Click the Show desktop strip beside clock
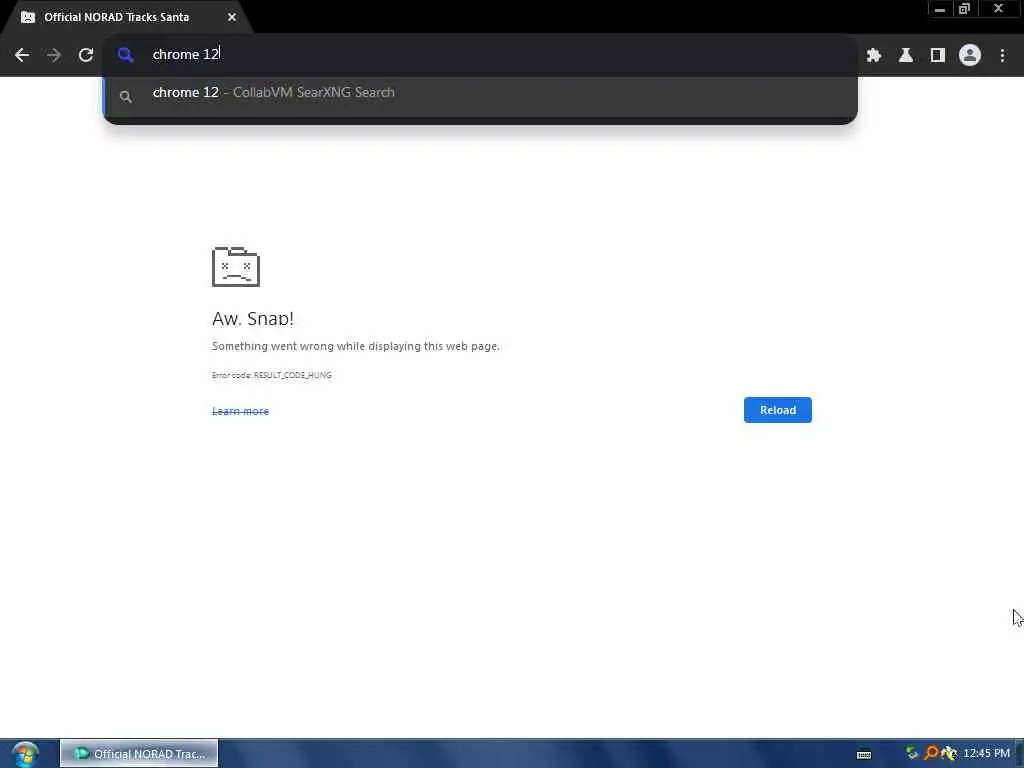This screenshot has height=768, width=1024. pyautogui.click(x=1019, y=754)
